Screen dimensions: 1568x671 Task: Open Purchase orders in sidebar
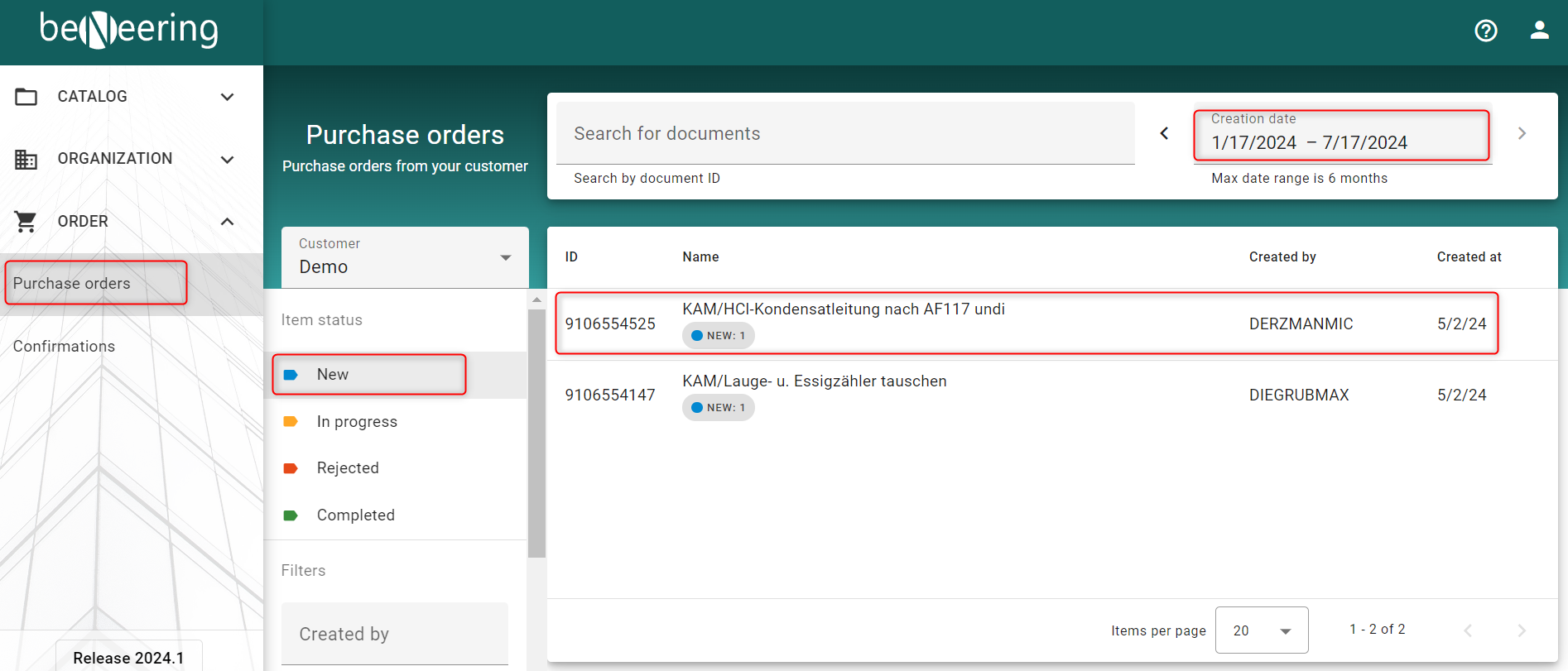pos(72,284)
